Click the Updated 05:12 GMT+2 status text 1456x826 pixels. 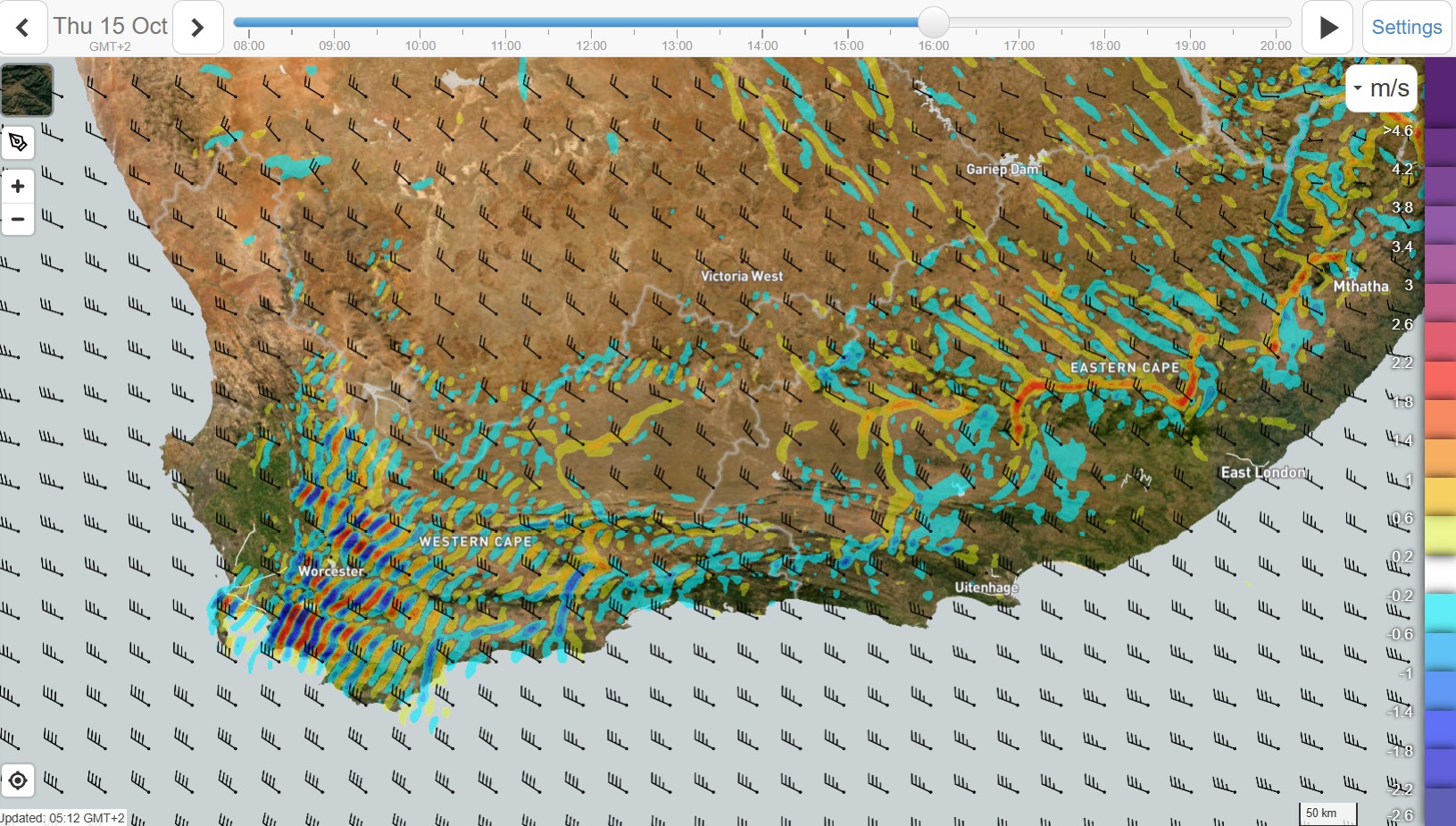click(x=62, y=818)
